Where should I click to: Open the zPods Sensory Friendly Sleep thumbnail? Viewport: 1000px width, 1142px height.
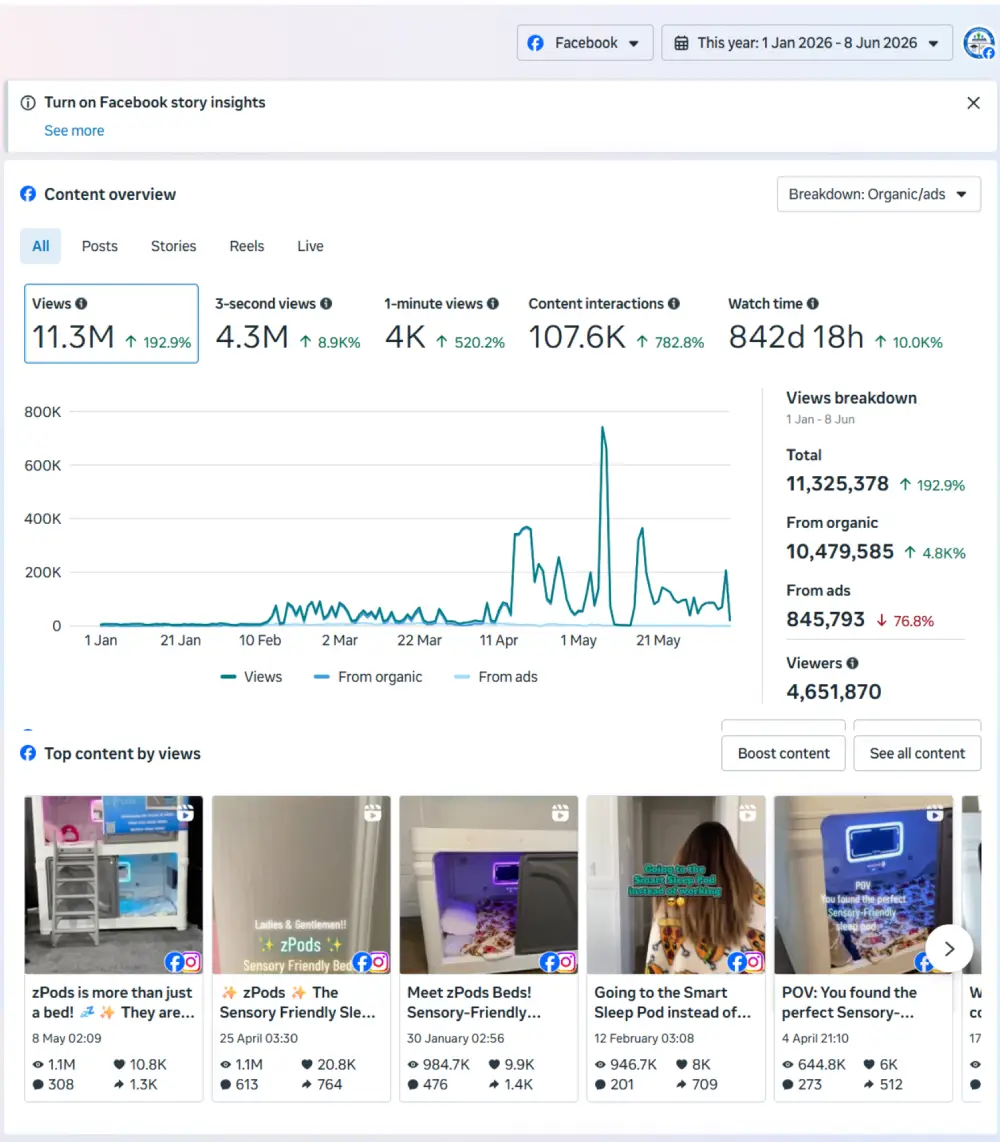302,885
